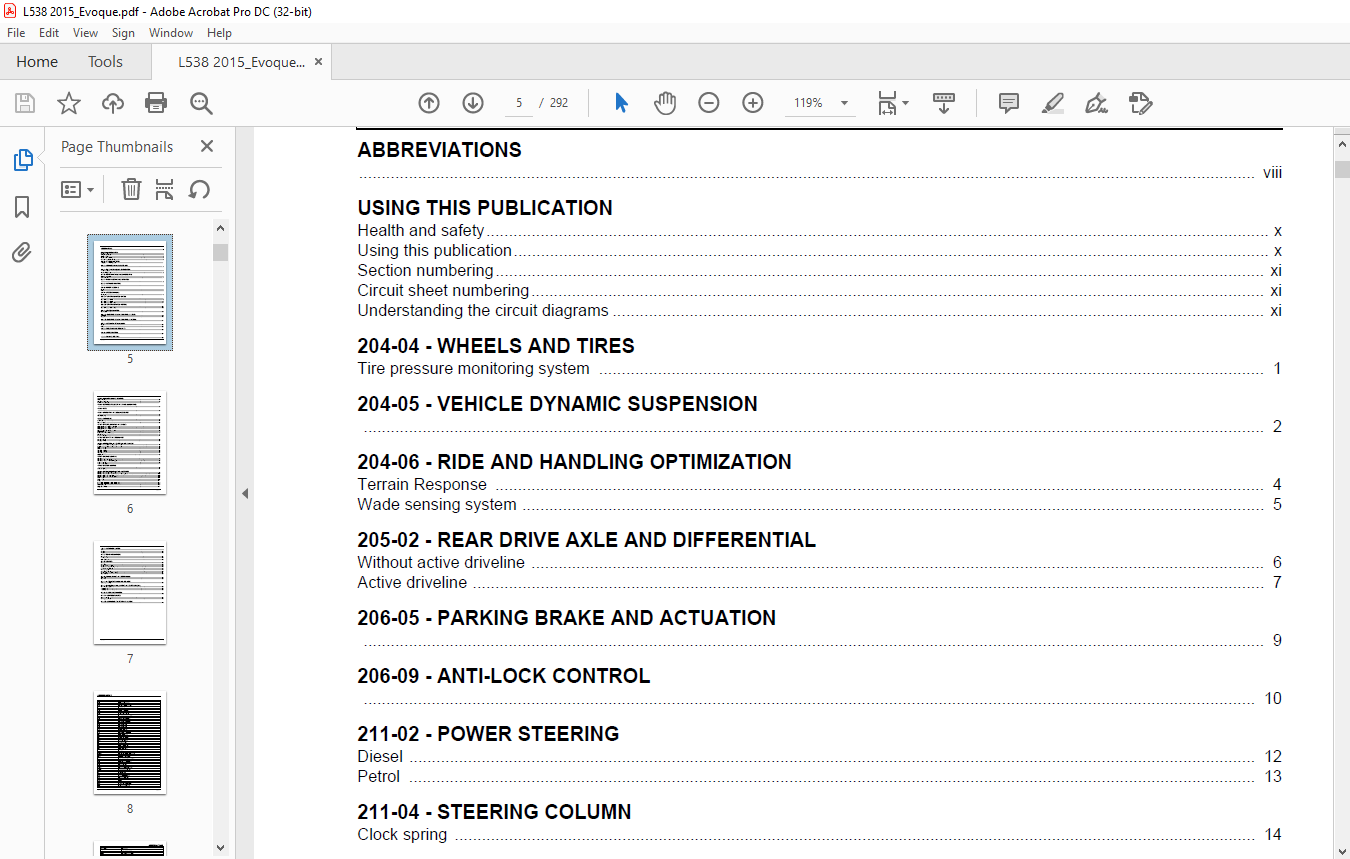Screen dimensions: 1350x859
Task: Rotate the page with curved-arrow icon
Action: [x=200, y=189]
